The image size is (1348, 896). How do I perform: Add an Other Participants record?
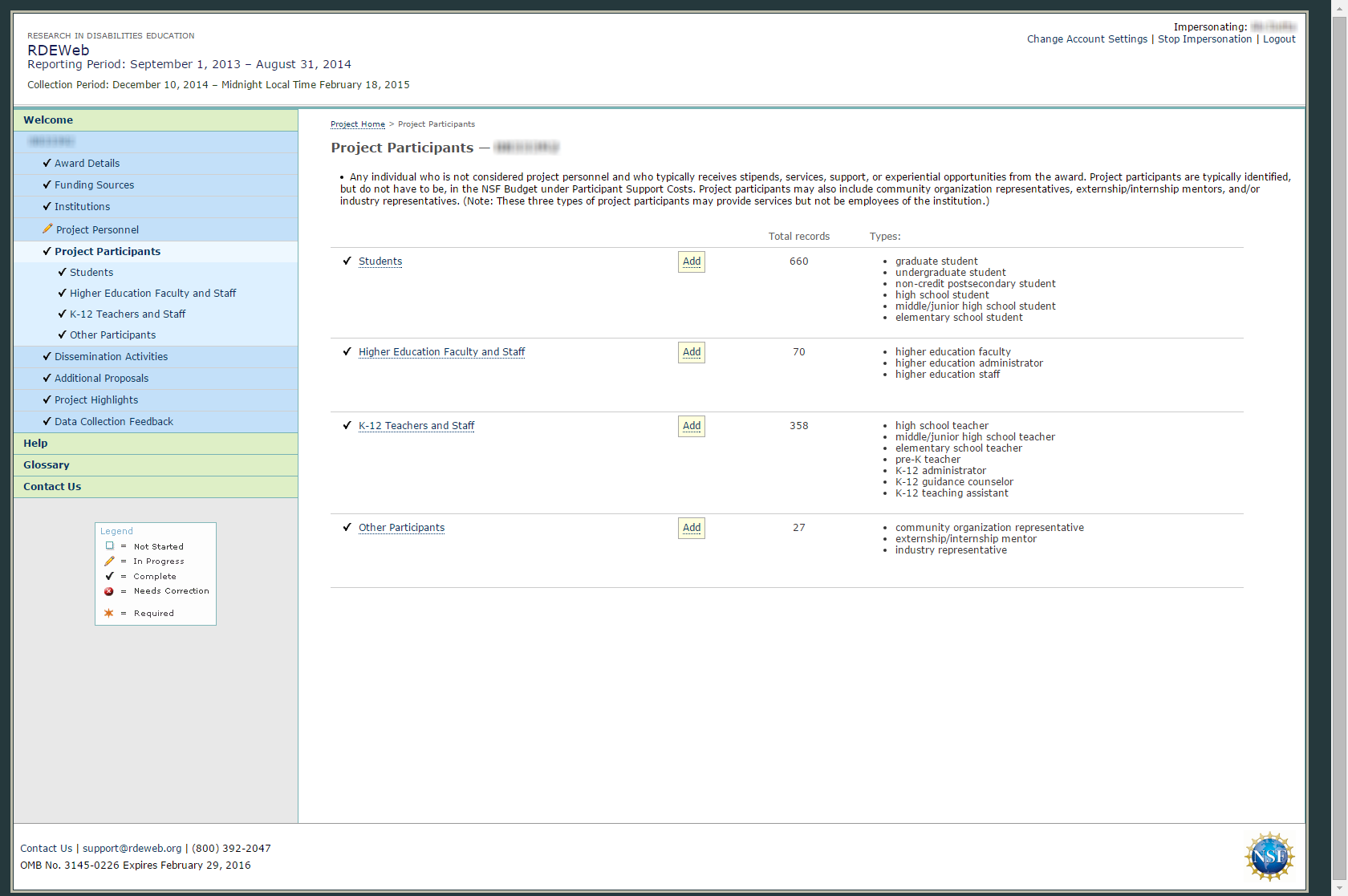pos(692,528)
